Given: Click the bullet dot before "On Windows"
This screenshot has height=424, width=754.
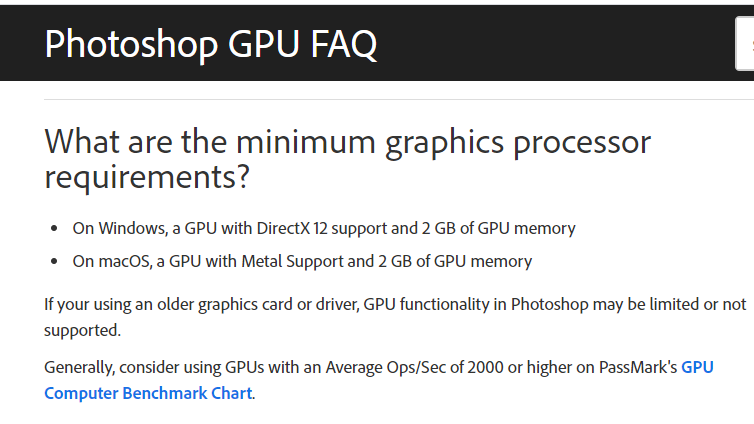Looking at the screenshot, I should click(54, 229).
